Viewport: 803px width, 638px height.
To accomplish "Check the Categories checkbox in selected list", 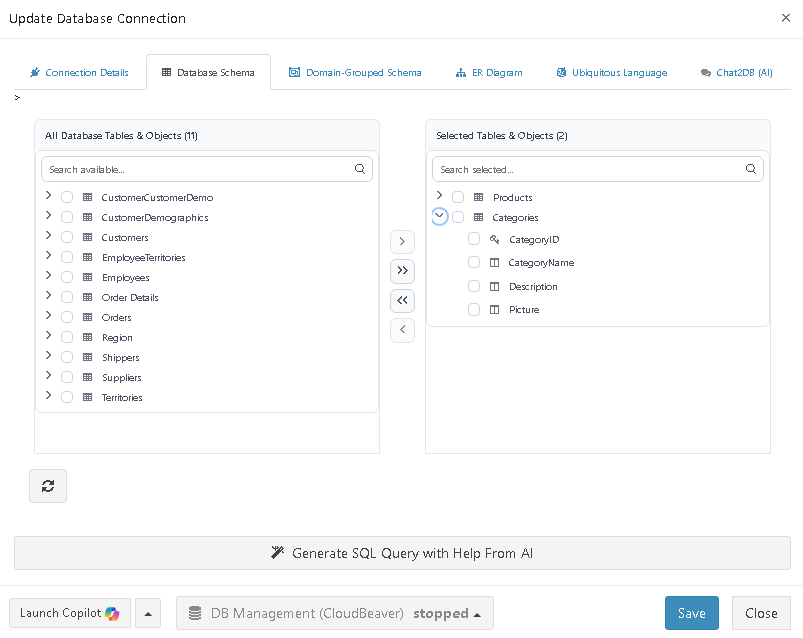I will [x=458, y=217].
